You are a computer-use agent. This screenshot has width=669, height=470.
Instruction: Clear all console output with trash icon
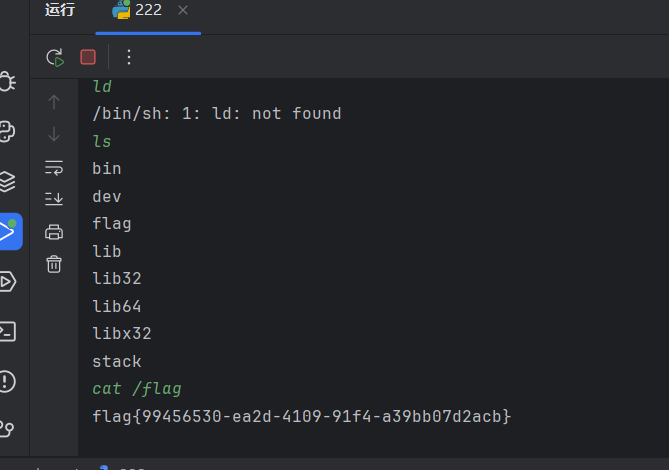point(54,264)
